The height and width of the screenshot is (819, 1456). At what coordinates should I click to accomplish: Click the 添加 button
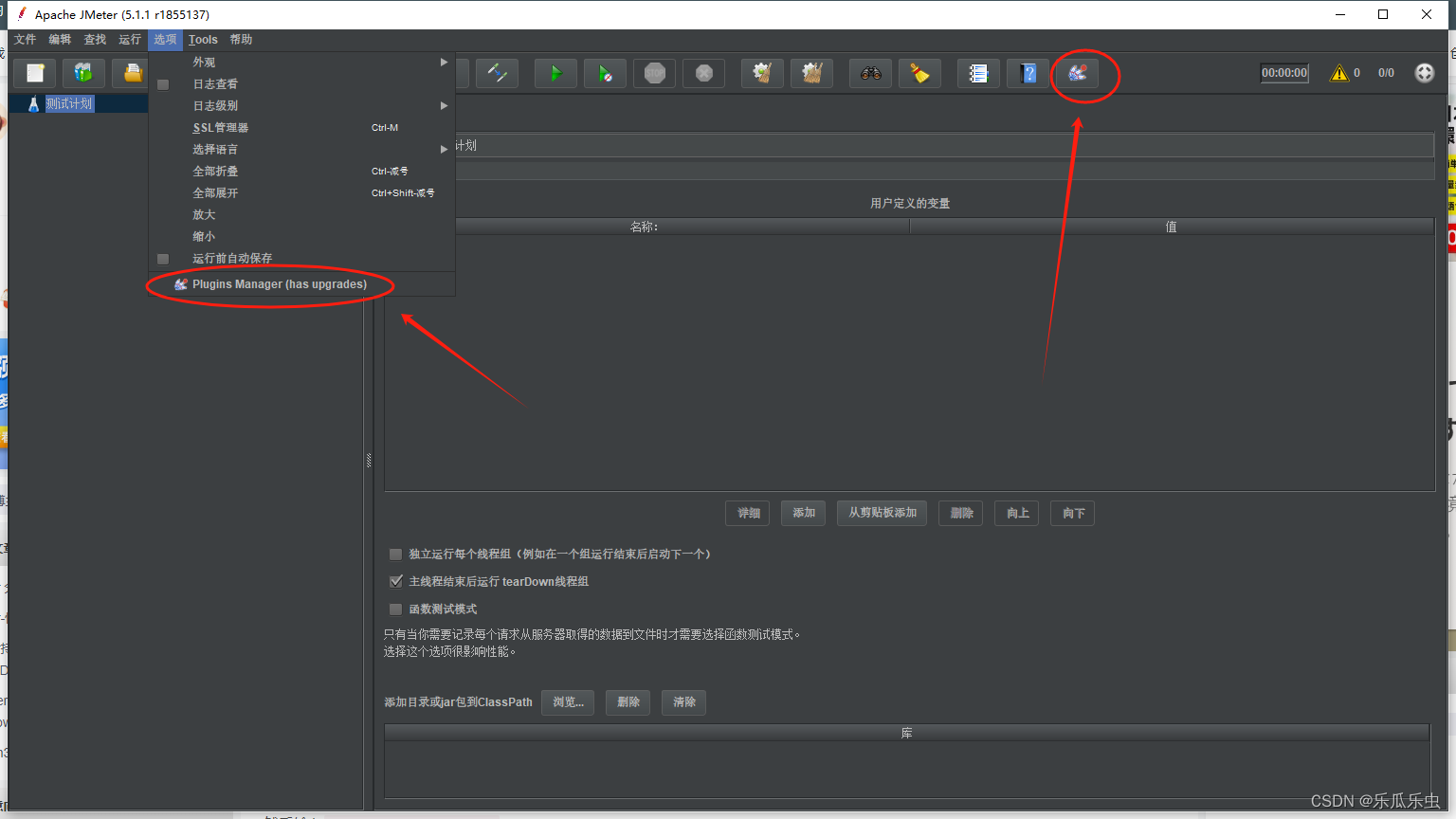[804, 513]
